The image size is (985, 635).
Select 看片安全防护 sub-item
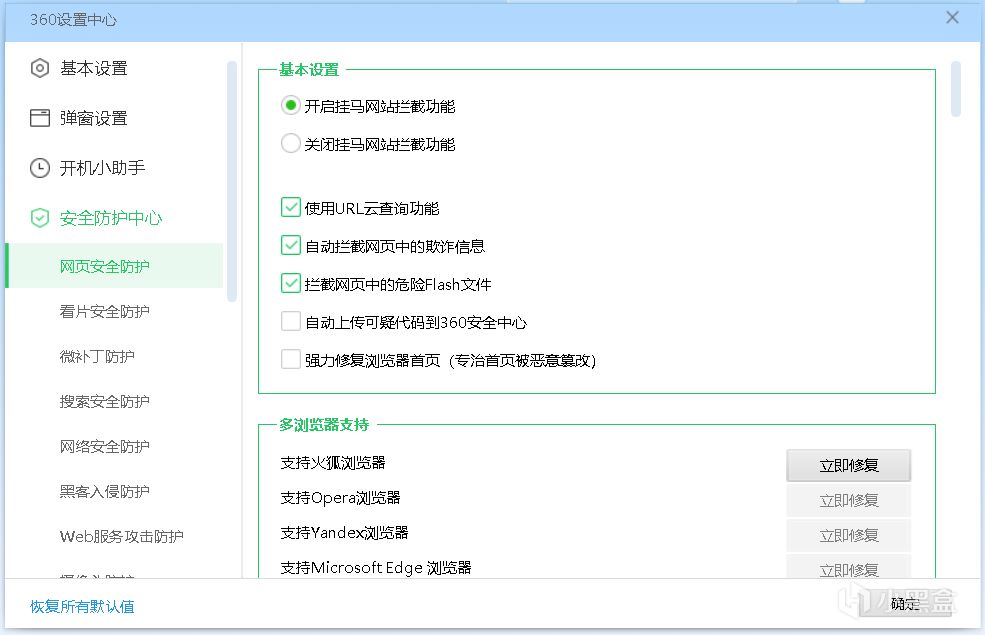coord(104,311)
